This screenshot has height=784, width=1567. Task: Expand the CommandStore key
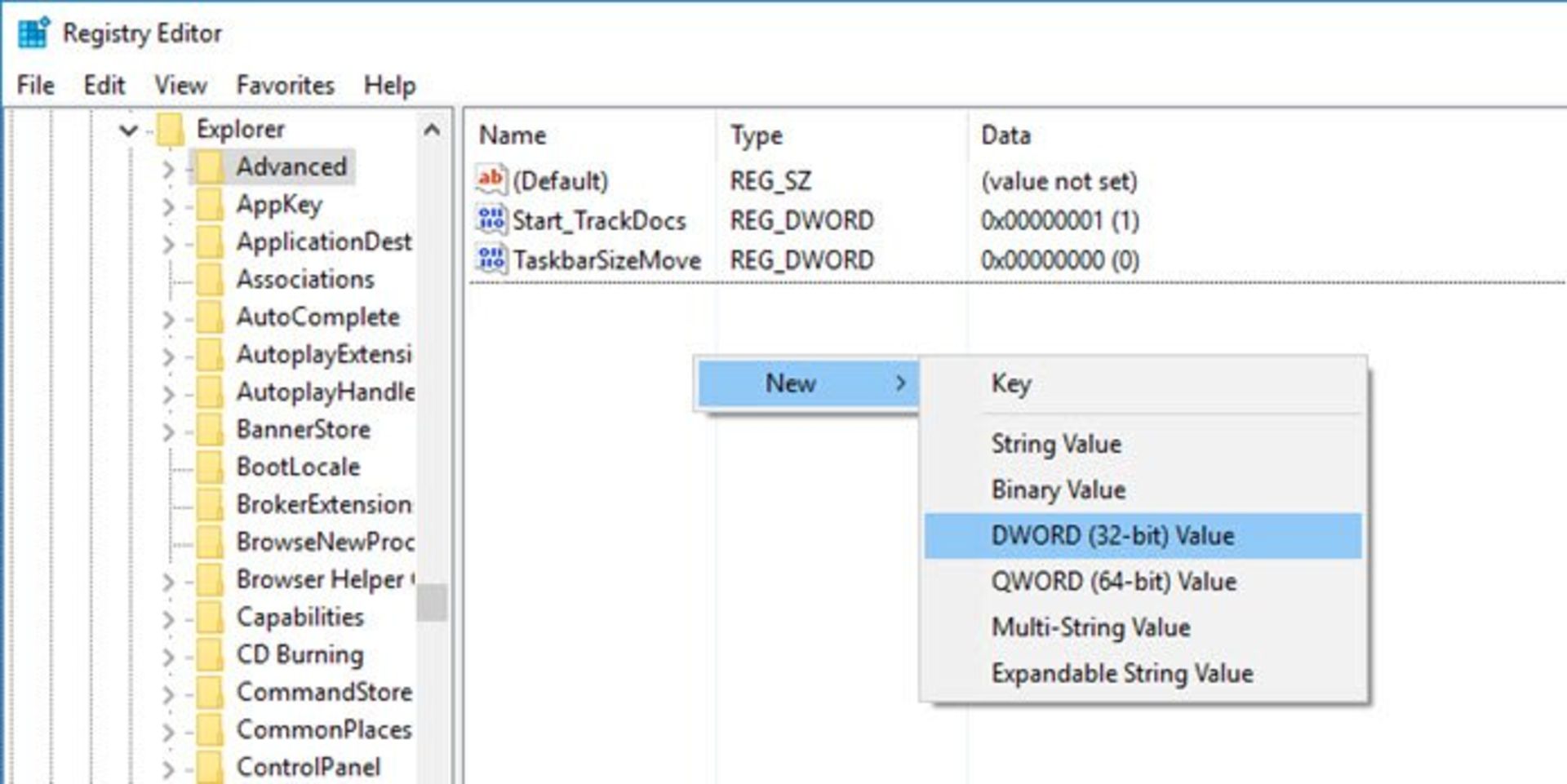[168, 694]
